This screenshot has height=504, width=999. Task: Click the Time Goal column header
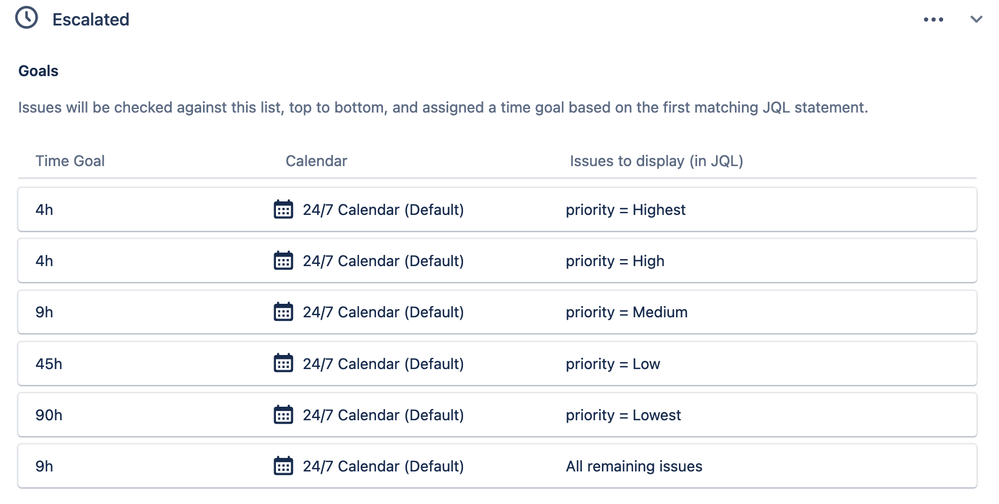pyautogui.click(x=70, y=161)
